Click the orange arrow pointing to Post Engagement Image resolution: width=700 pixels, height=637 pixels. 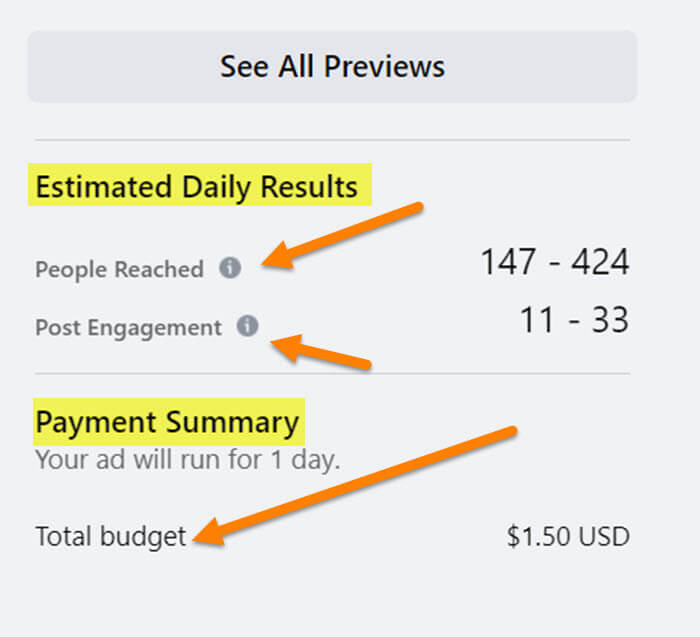[321, 351]
